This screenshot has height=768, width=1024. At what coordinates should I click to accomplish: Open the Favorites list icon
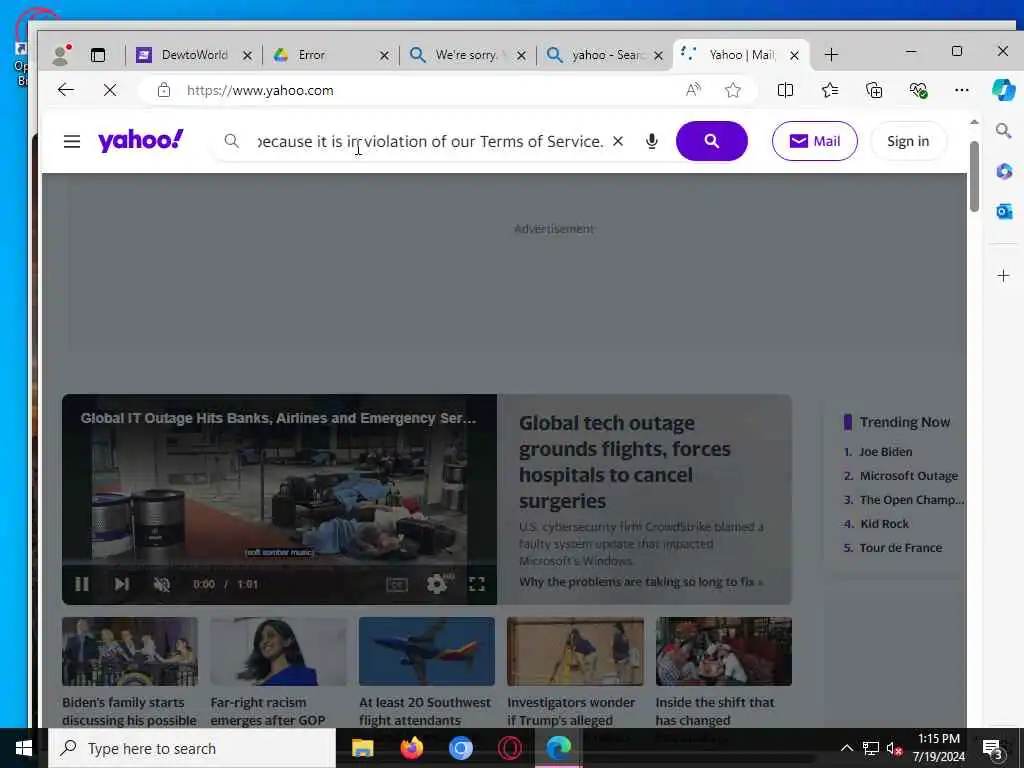coord(830,90)
